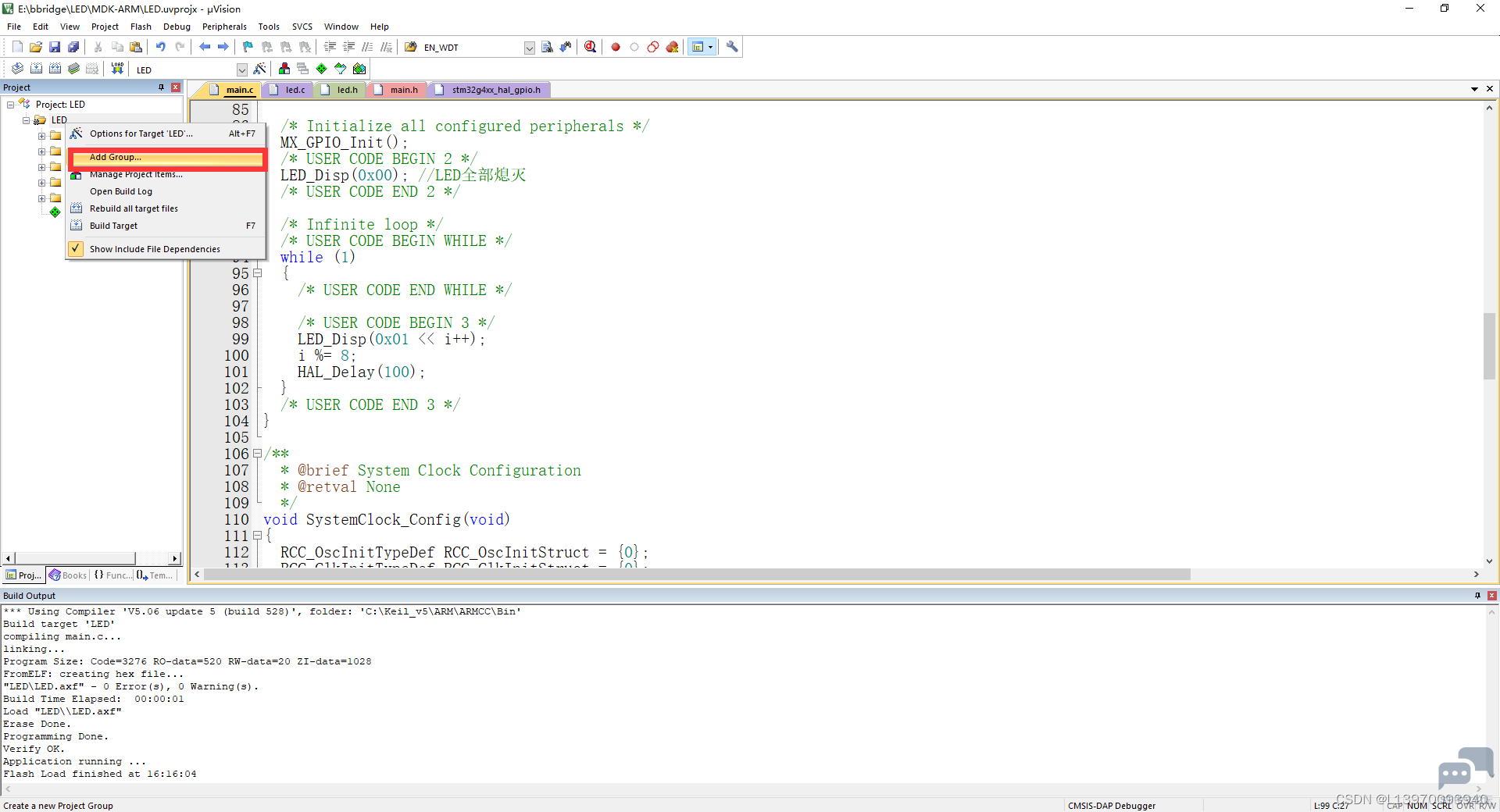The width and height of the screenshot is (1500, 812).
Task: Open the LED target selection dropdown
Action: tap(241, 69)
